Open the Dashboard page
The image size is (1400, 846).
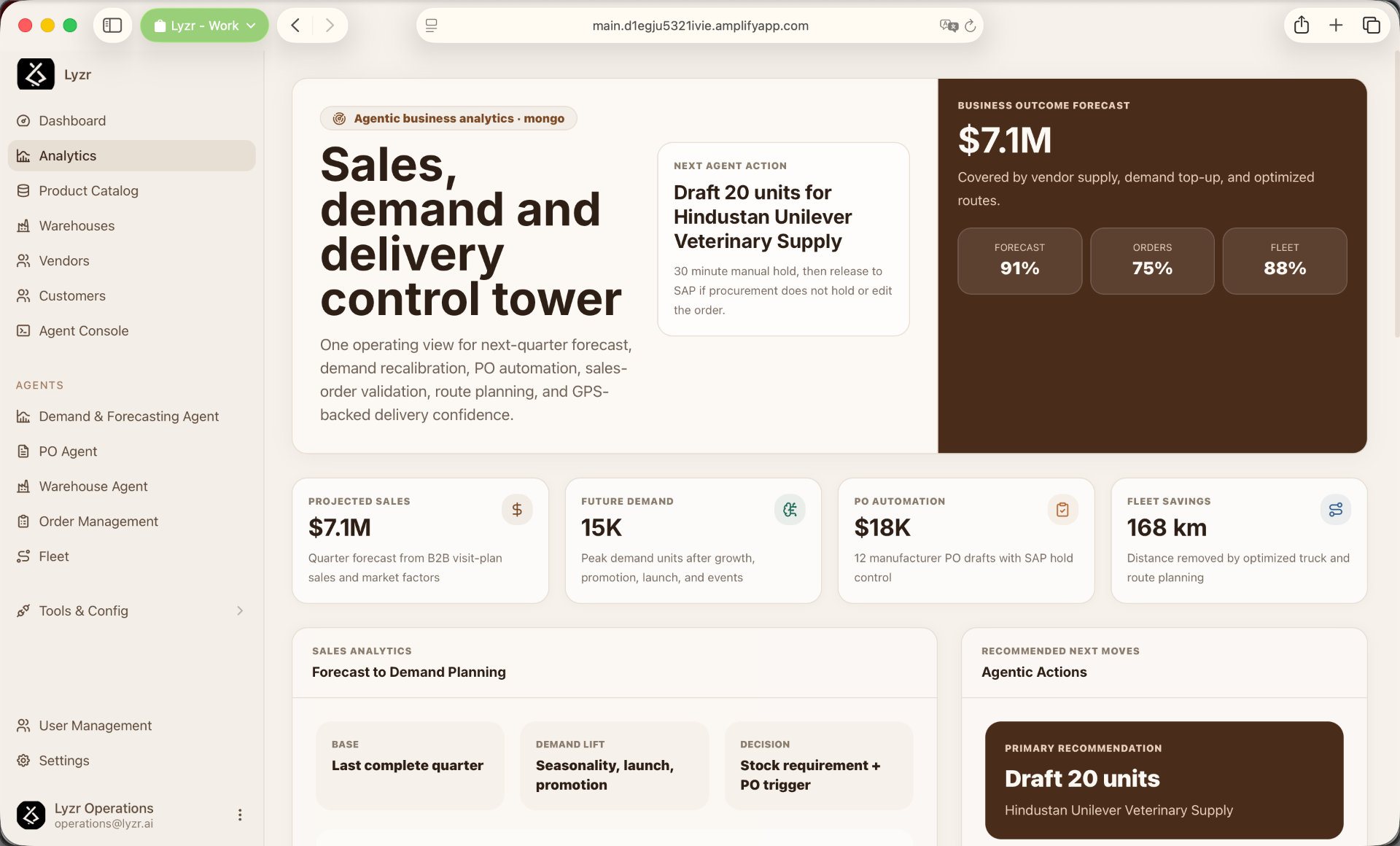131,121
